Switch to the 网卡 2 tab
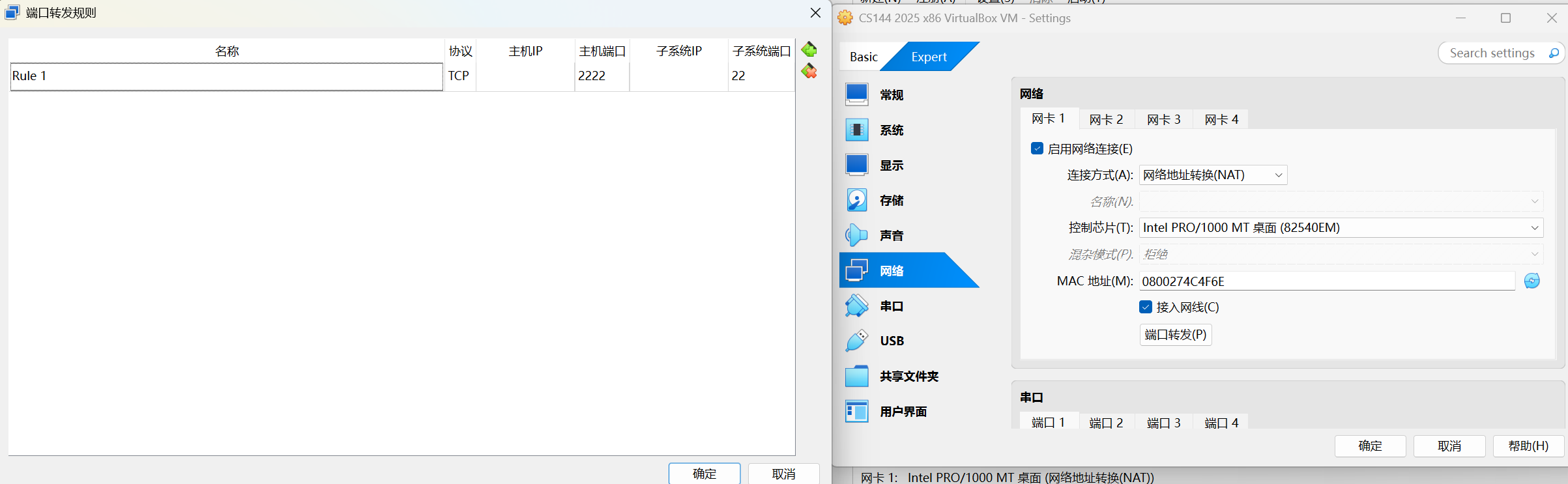This screenshot has height=484, width=1568. coord(1106,119)
